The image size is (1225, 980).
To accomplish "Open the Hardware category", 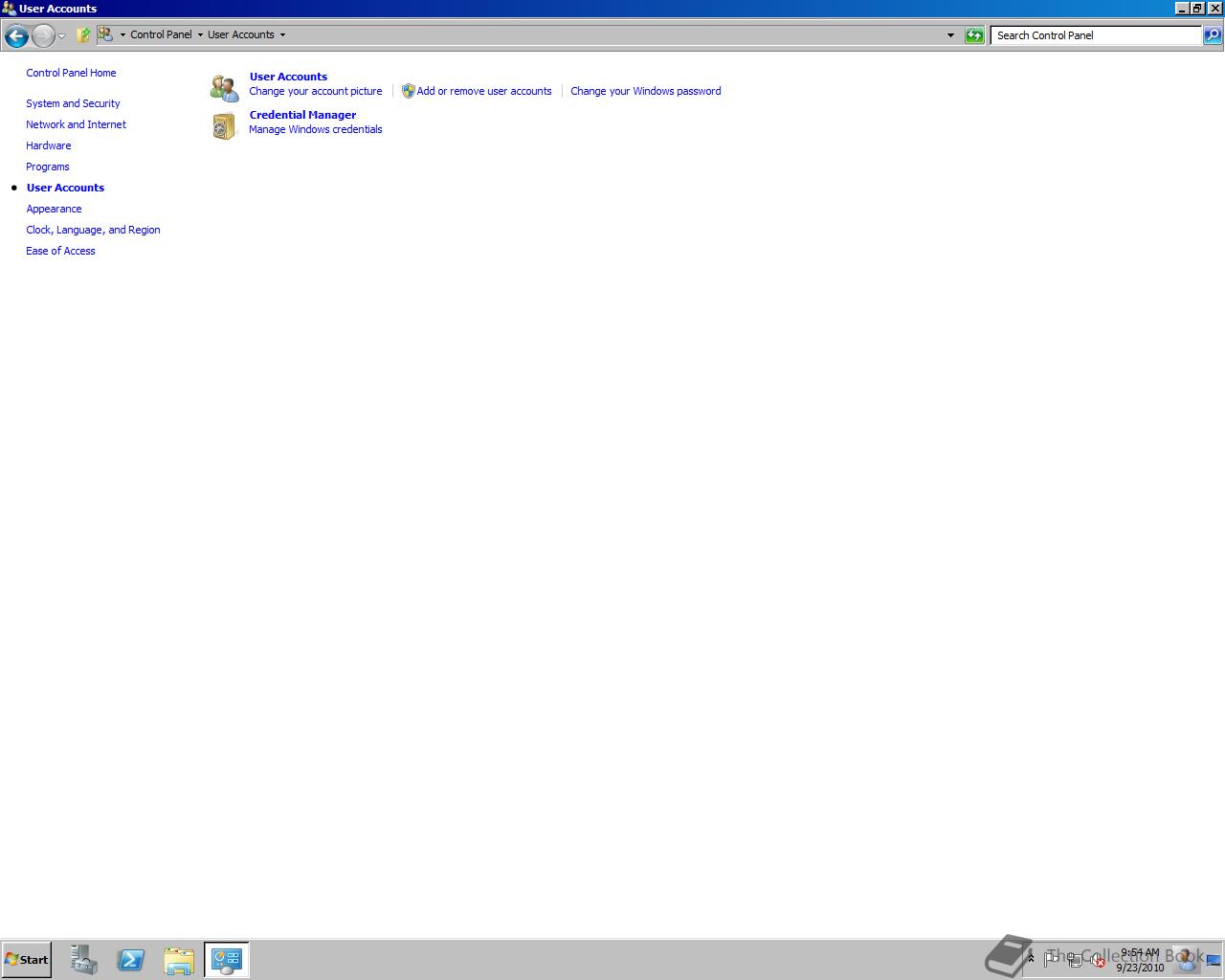I will [x=48, y=145].
